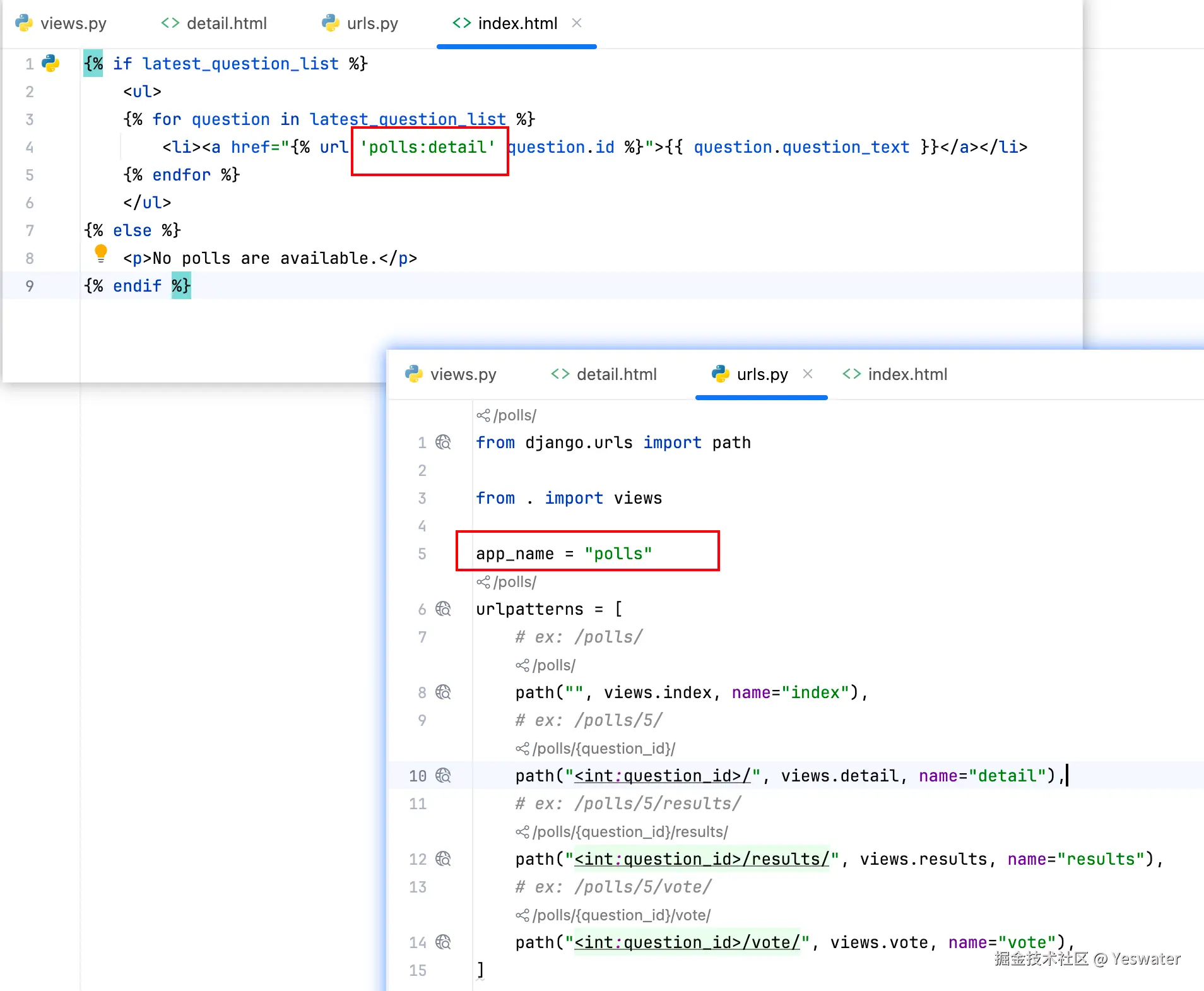The height and width of the screenshot is (991, 1204).
Task: Open index.html tab in lower editor
Action: [x=895, y=374]
